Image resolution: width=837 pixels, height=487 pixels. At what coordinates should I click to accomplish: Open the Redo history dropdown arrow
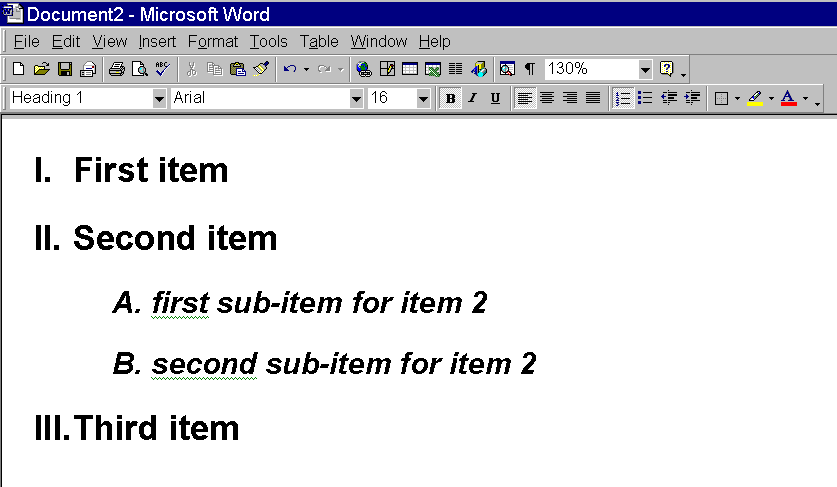[341, 69]
